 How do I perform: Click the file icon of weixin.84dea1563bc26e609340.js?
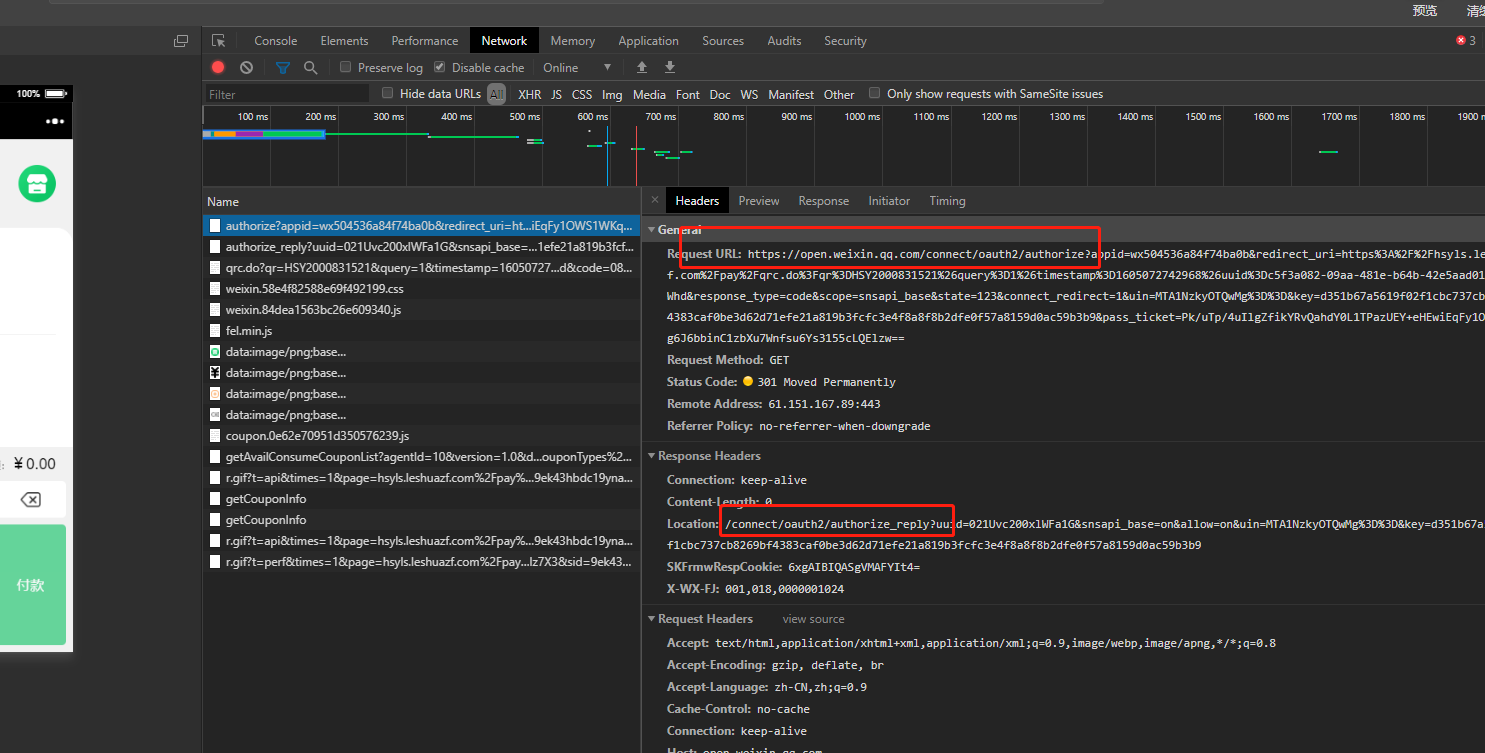215,310
